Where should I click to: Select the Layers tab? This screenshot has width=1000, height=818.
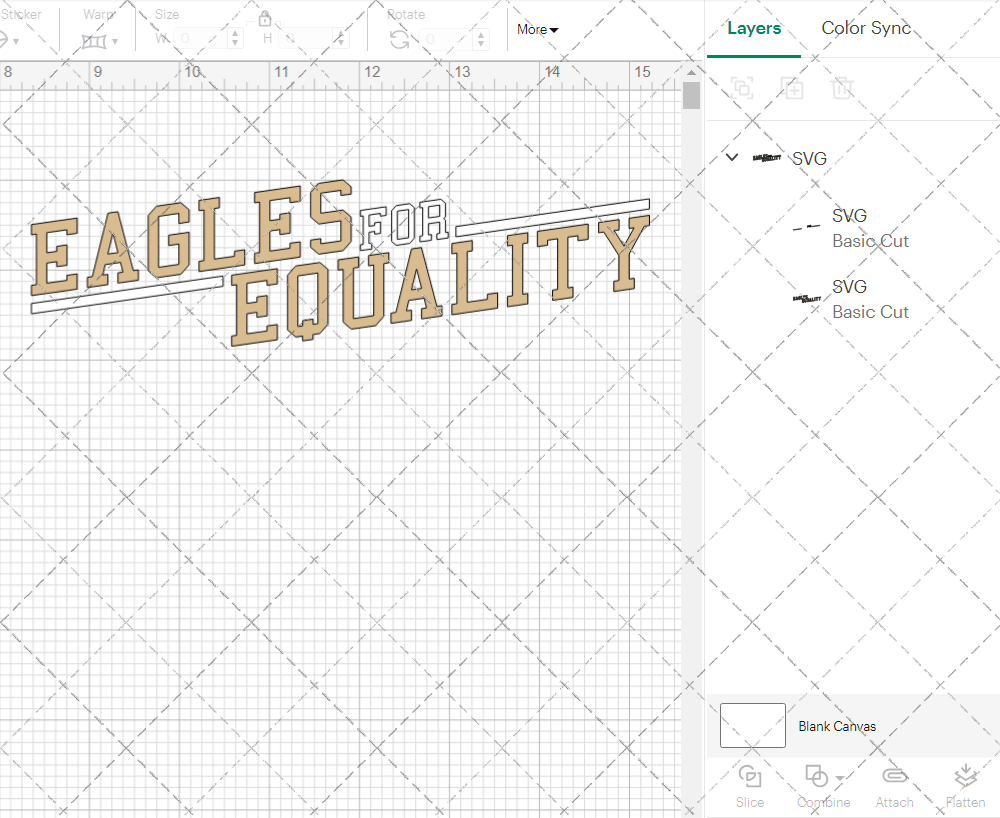754,28
